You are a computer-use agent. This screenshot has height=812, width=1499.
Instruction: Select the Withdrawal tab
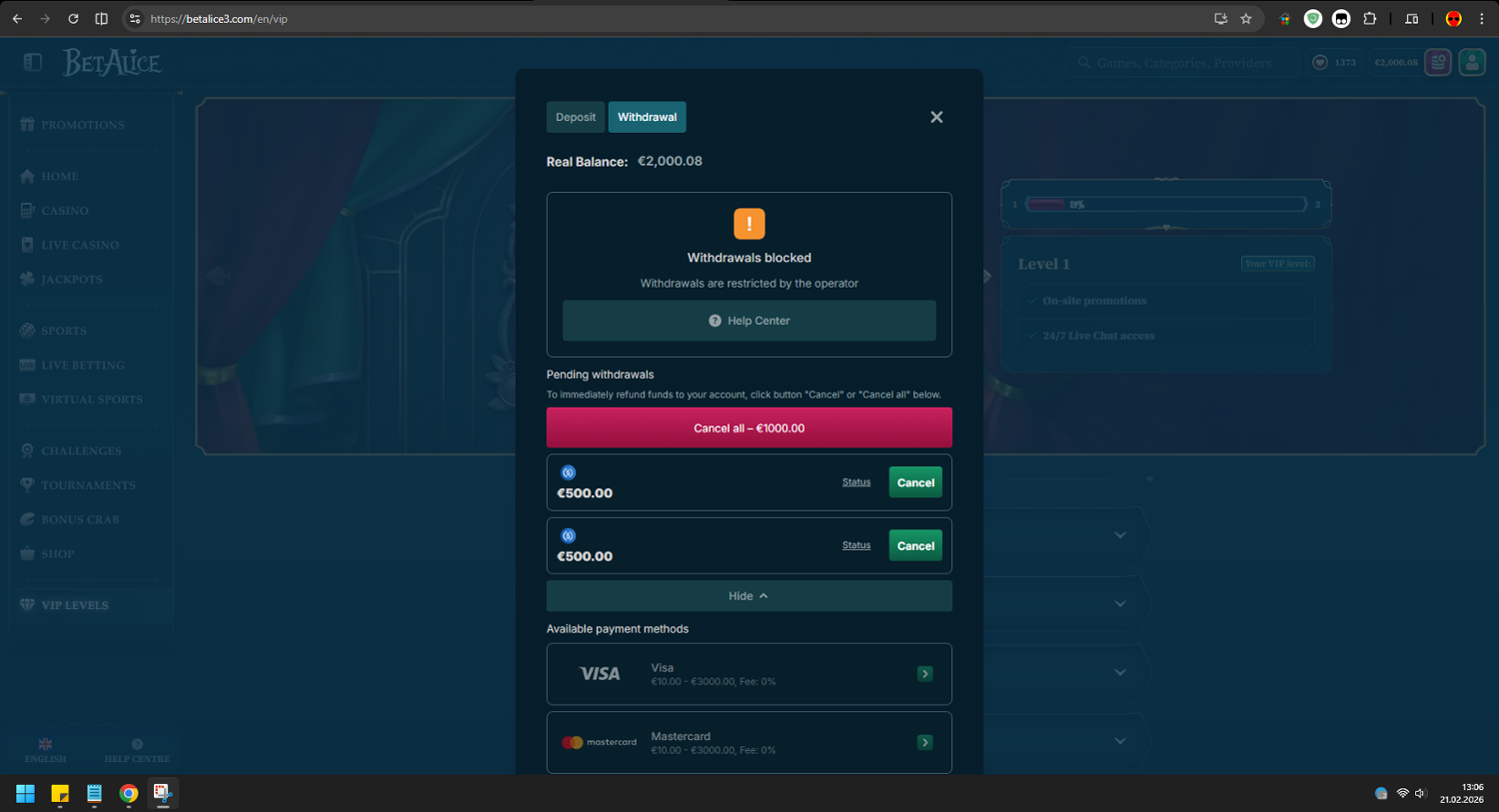(x=647, y=117)
